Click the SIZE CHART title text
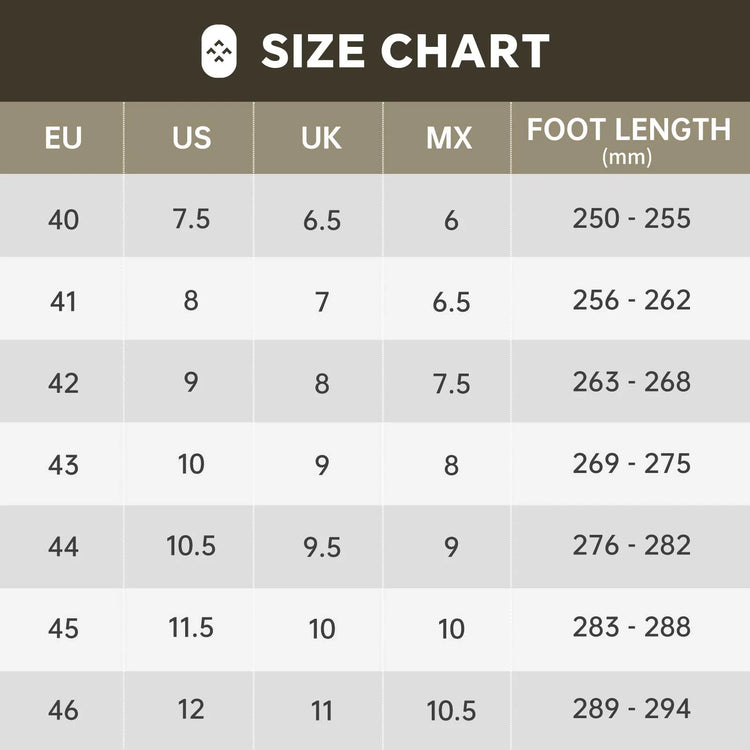This screenshot has height=750, width=750. pyautogui.click(x=405, y=52)
